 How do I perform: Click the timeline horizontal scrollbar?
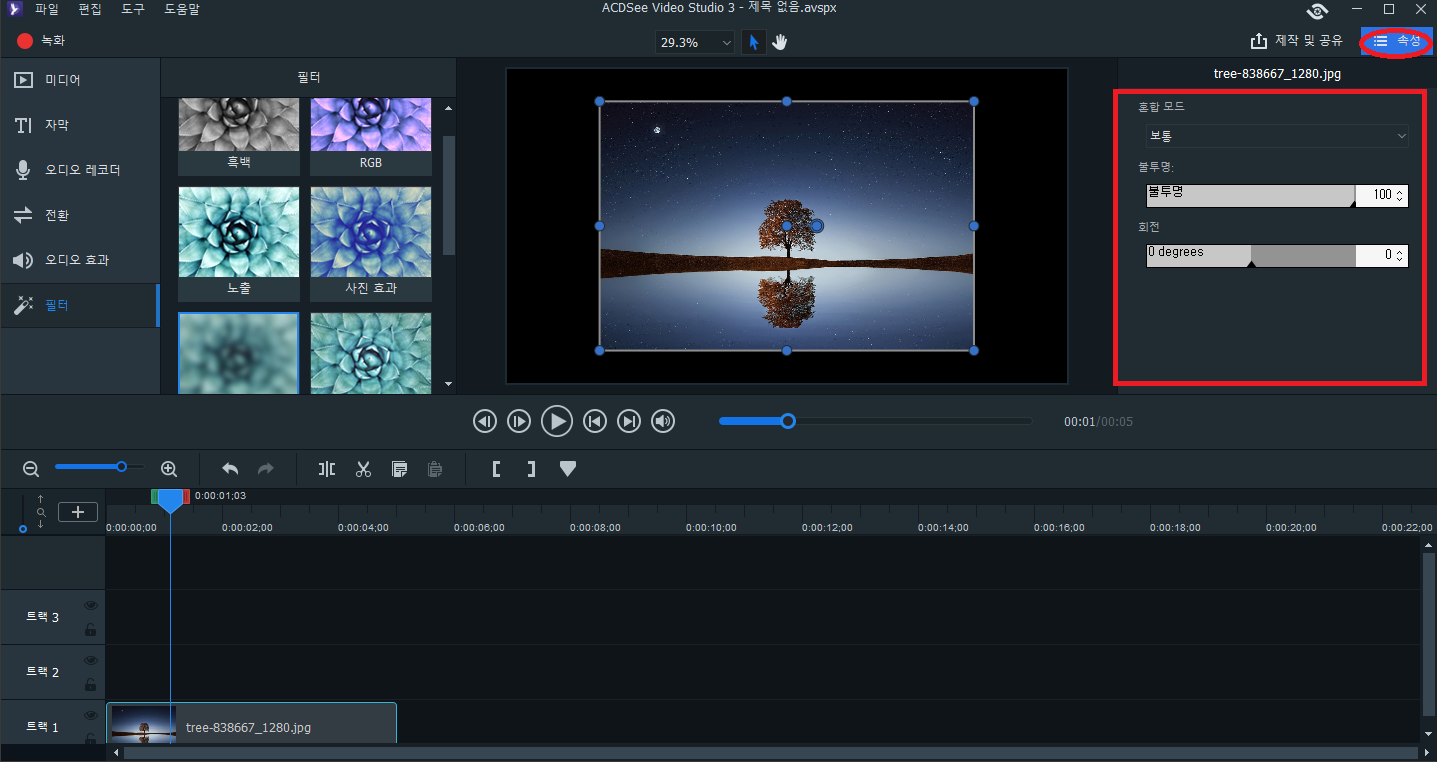[770, 752]
